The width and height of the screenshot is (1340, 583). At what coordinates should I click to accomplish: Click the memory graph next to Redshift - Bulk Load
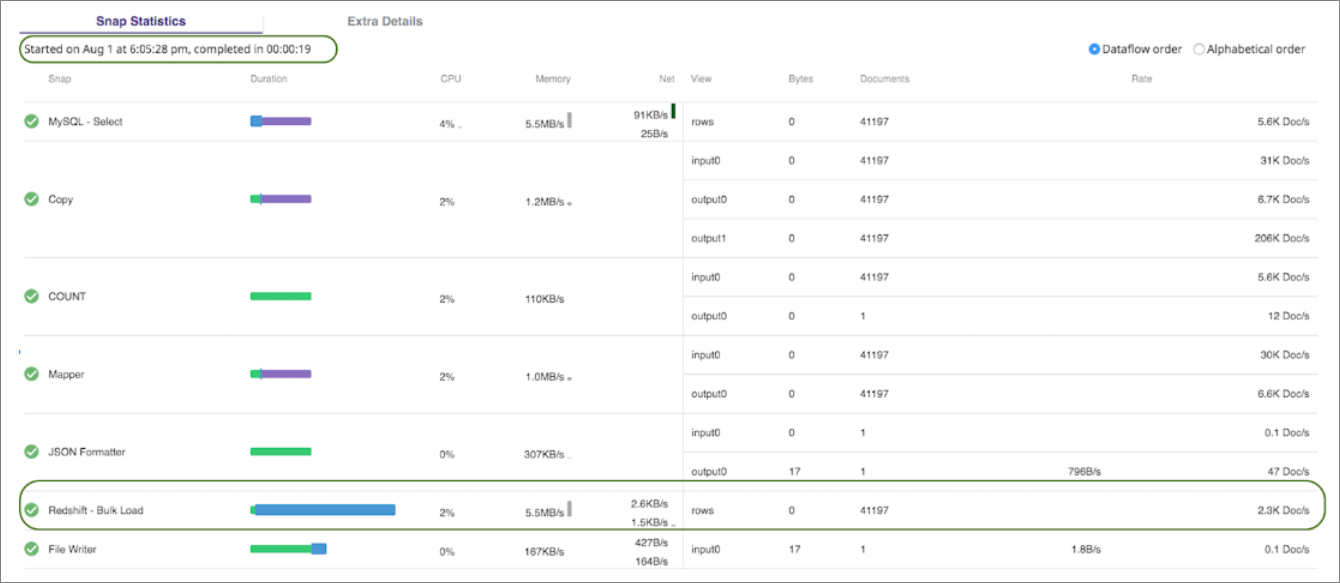click(x=570, y=509)
